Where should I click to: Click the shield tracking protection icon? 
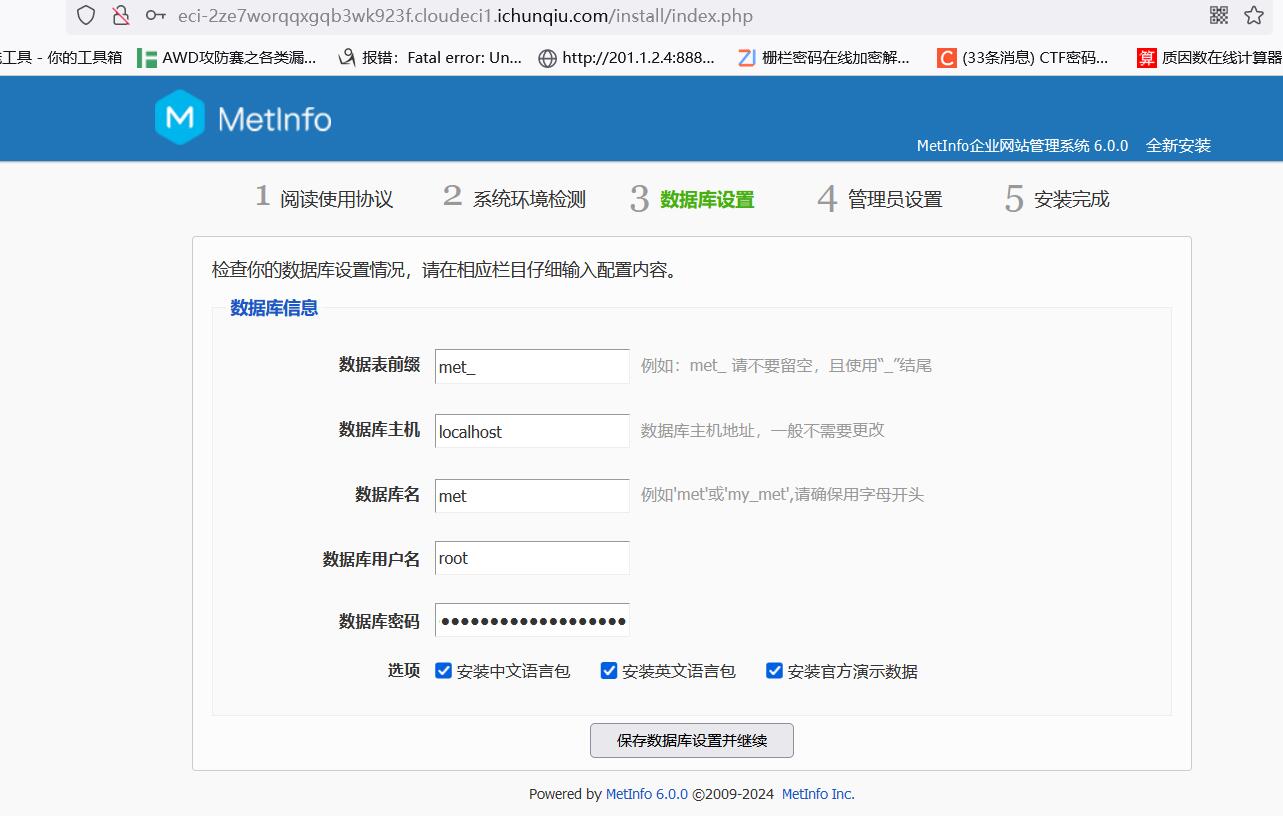[x=87, y=15]
